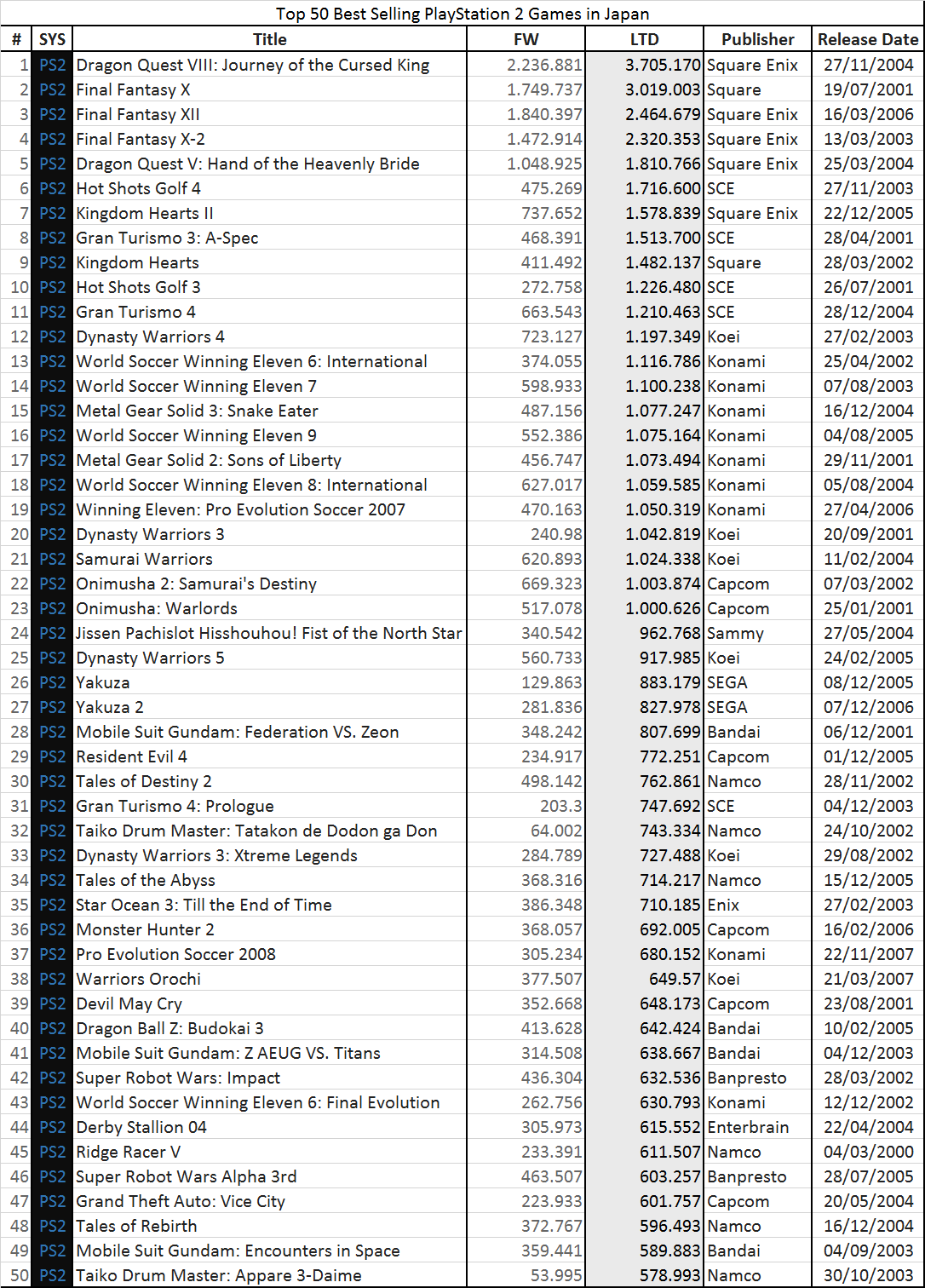Click LTD value 1.000.626
The width and height of the screenshot is (925, 1288).
point(663,608)
